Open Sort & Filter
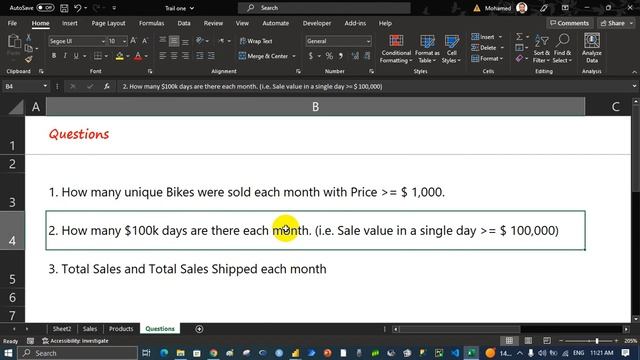This screenshot has height=360, width=640. tap(541, 49)
